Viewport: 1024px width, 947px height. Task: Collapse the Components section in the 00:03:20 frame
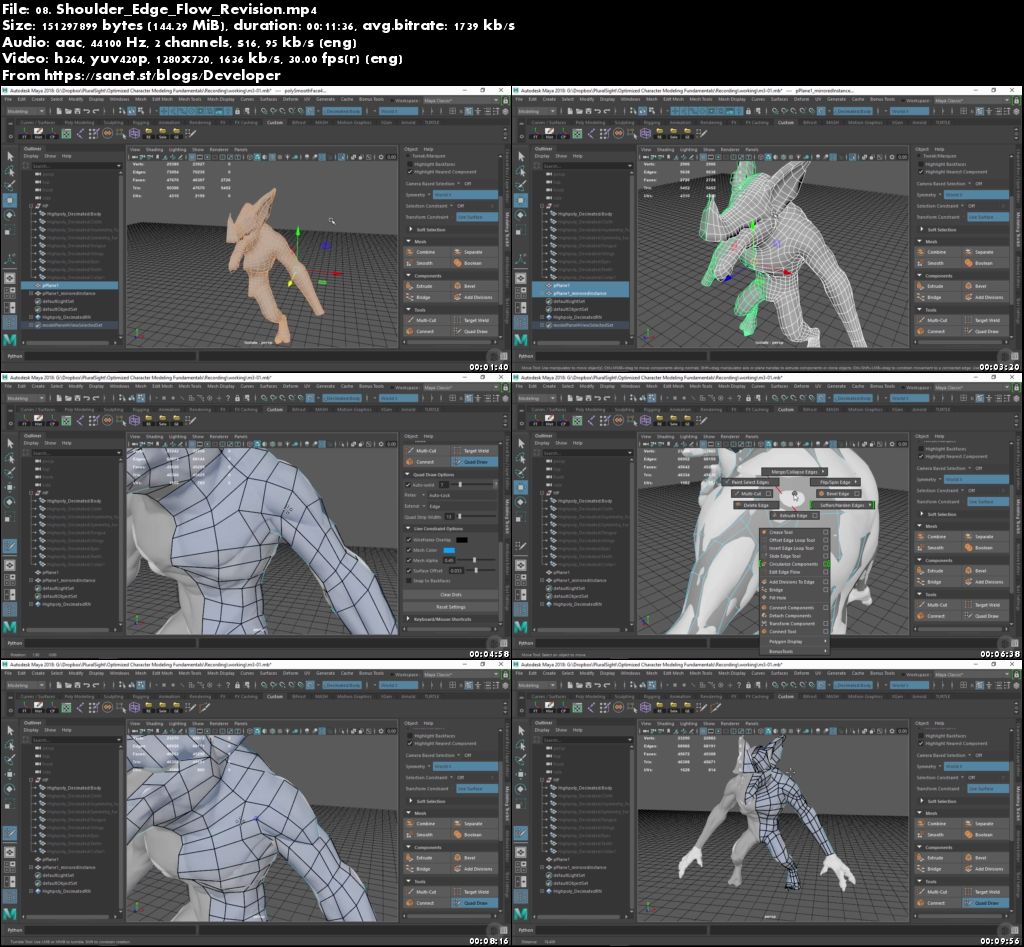[920, 276]
